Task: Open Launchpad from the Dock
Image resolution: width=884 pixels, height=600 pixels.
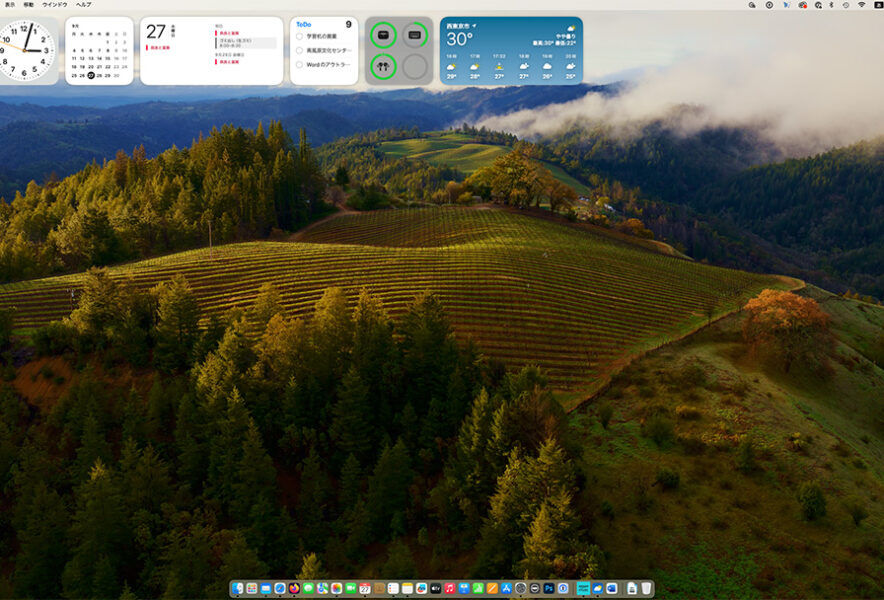Action: 251,589
